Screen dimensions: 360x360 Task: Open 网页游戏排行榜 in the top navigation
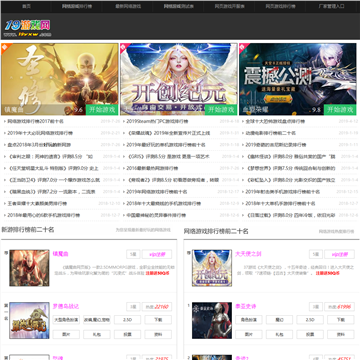tap(280, 6)
